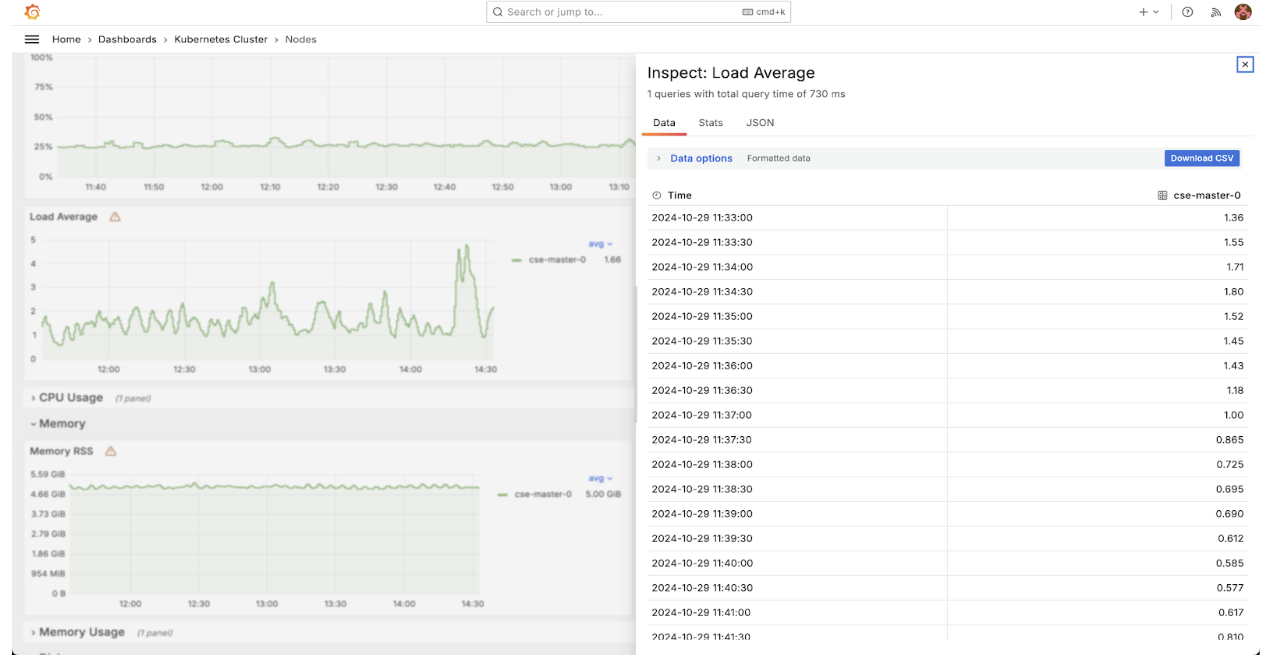Open the news feed icon
1264x666 pixels.
pyautogui.click(x=1216, y=12)
